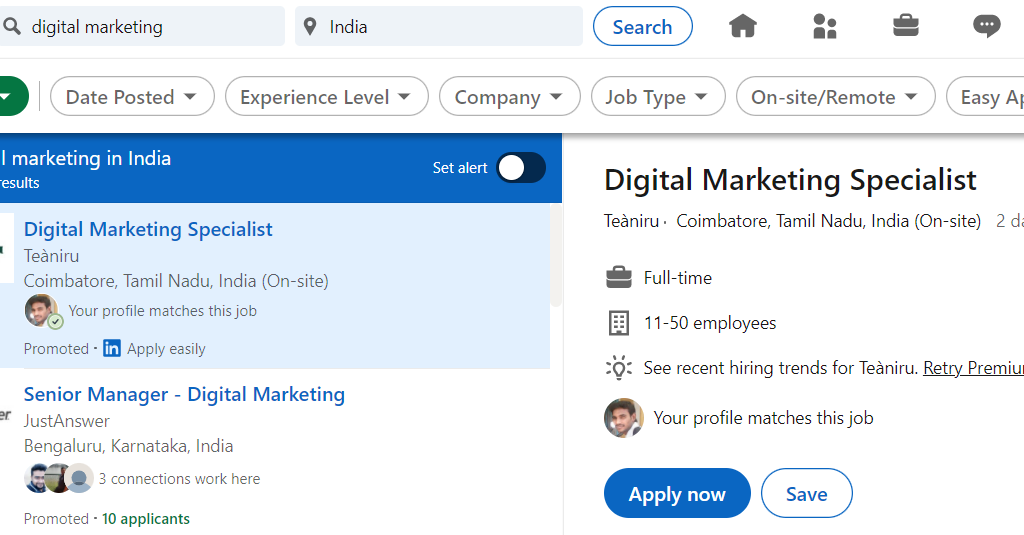Click the India location input field
This screenshot has width=1024, height=535.
(x=450, y=27)
